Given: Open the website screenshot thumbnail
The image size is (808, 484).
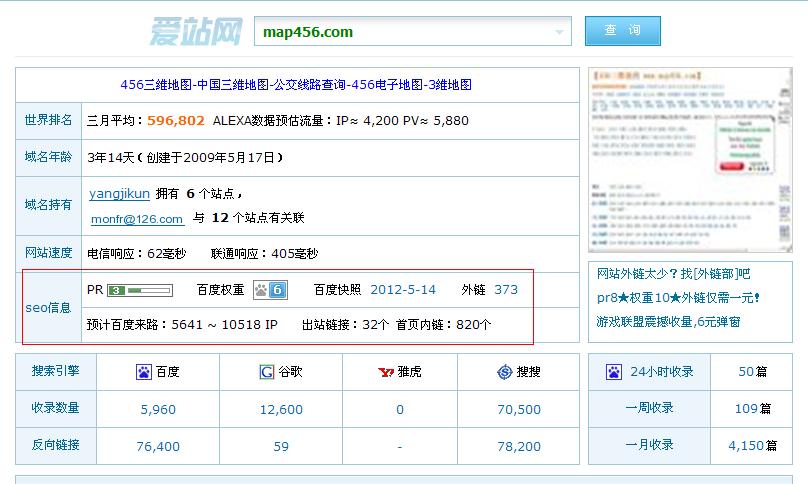Looking at the screenshot, I should pyautogui.click(x=689, y=159).
